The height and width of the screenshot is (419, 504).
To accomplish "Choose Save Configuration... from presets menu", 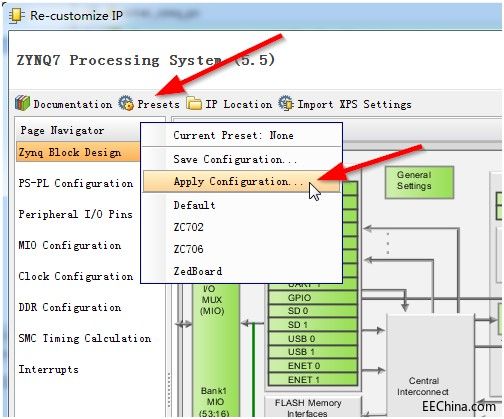I will click(242, 159).
